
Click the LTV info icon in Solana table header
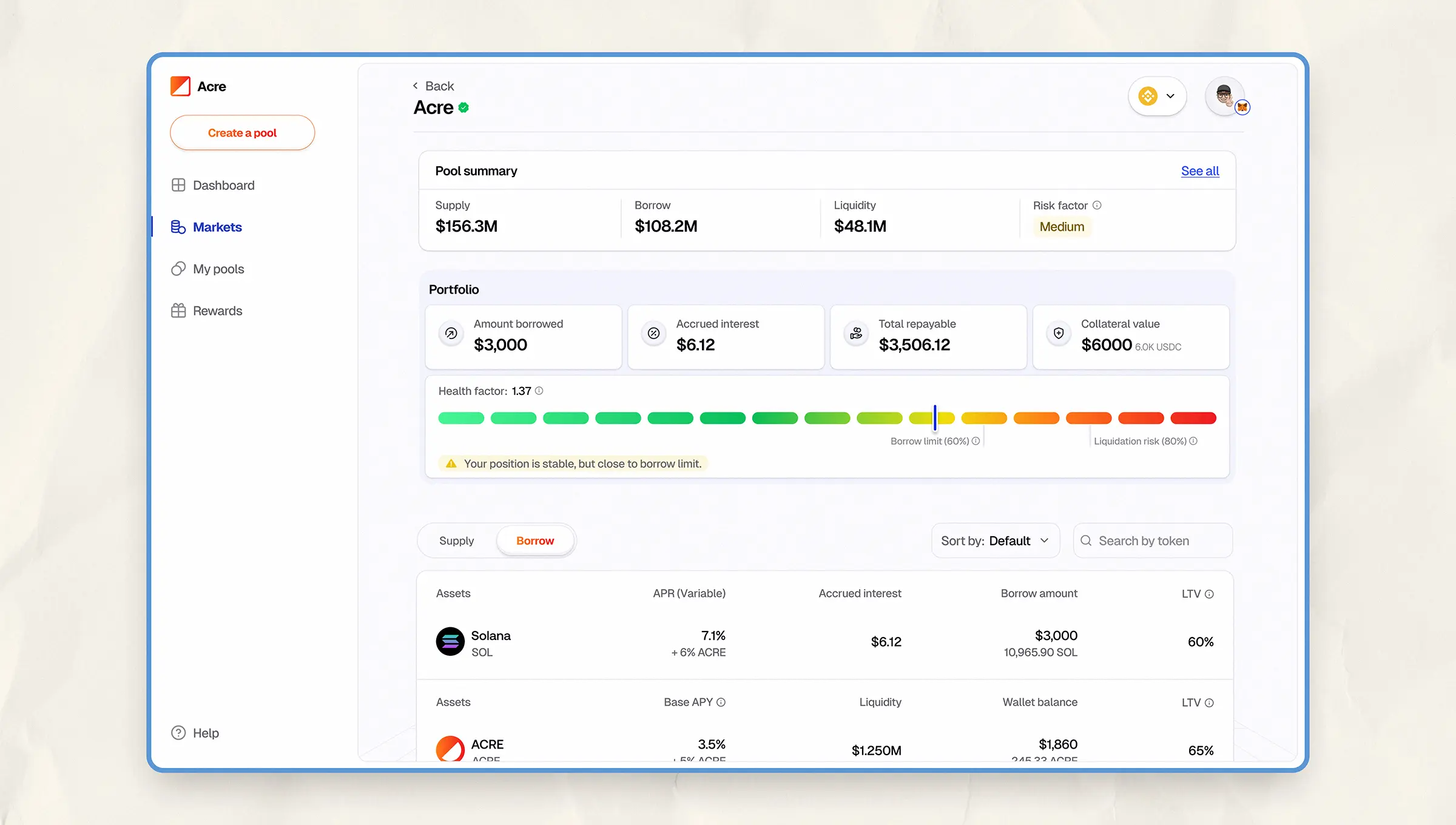coord(1209,594)
